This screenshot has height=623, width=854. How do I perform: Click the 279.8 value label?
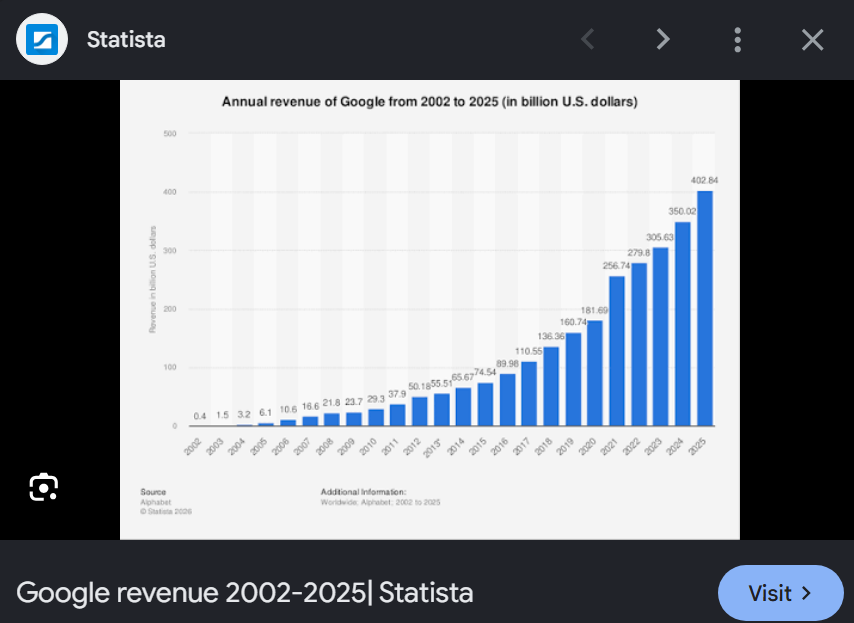pyautogui.click(x=639, y=253)
